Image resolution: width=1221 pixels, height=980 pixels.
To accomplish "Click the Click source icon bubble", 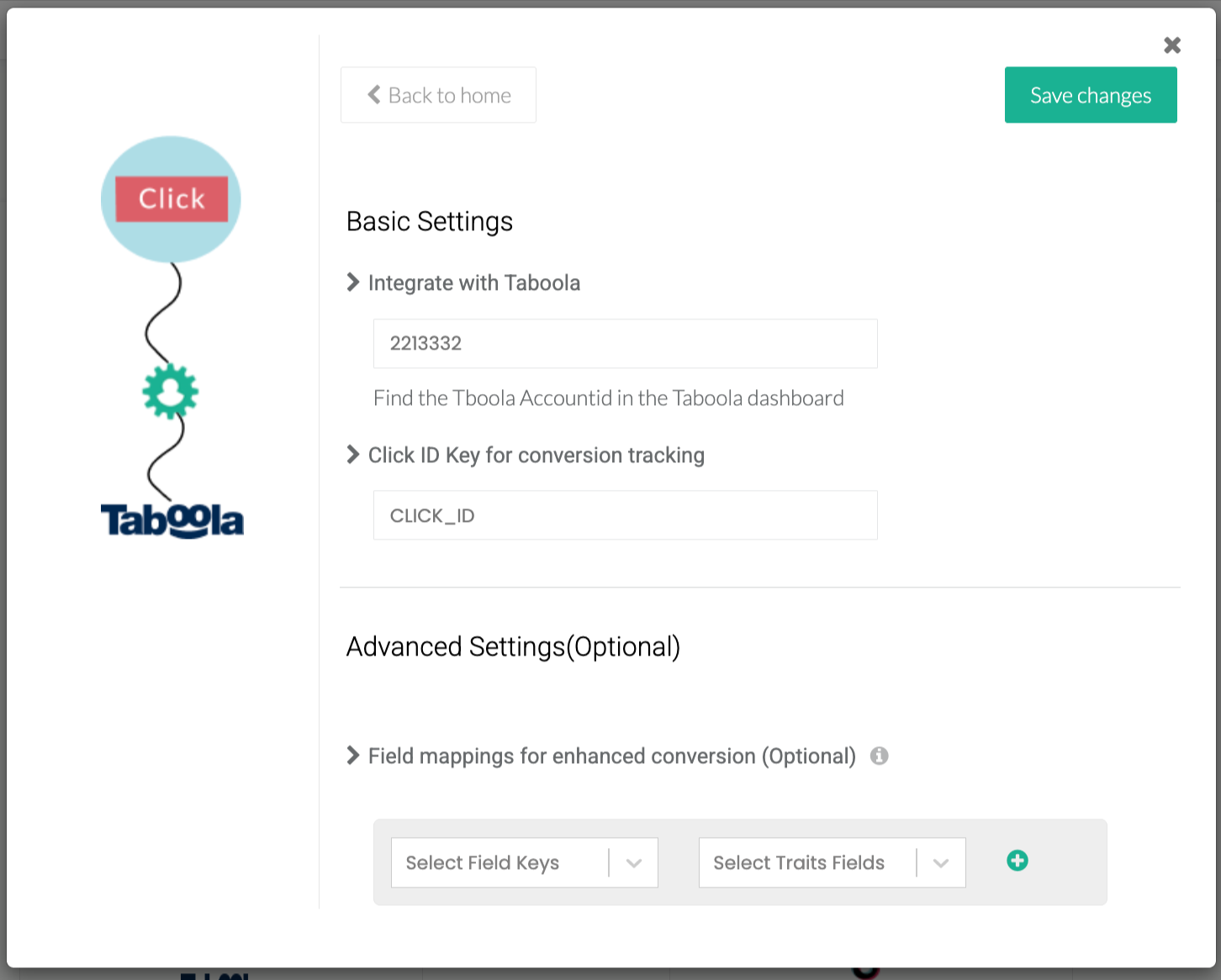I will (x=171, y=199).
